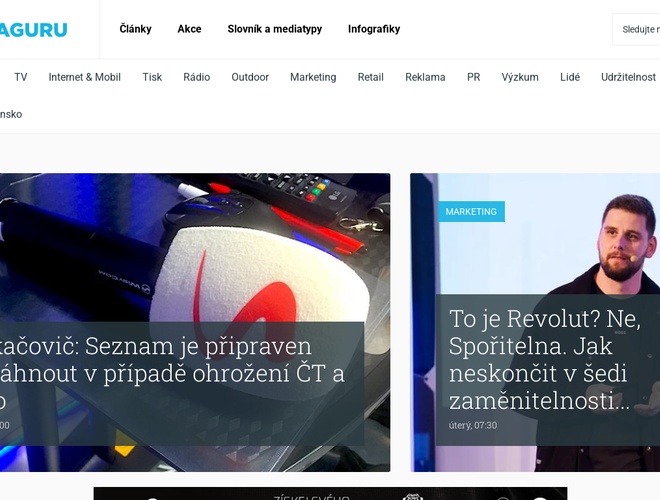Open the Akce menu item

[x=189, y=29]
